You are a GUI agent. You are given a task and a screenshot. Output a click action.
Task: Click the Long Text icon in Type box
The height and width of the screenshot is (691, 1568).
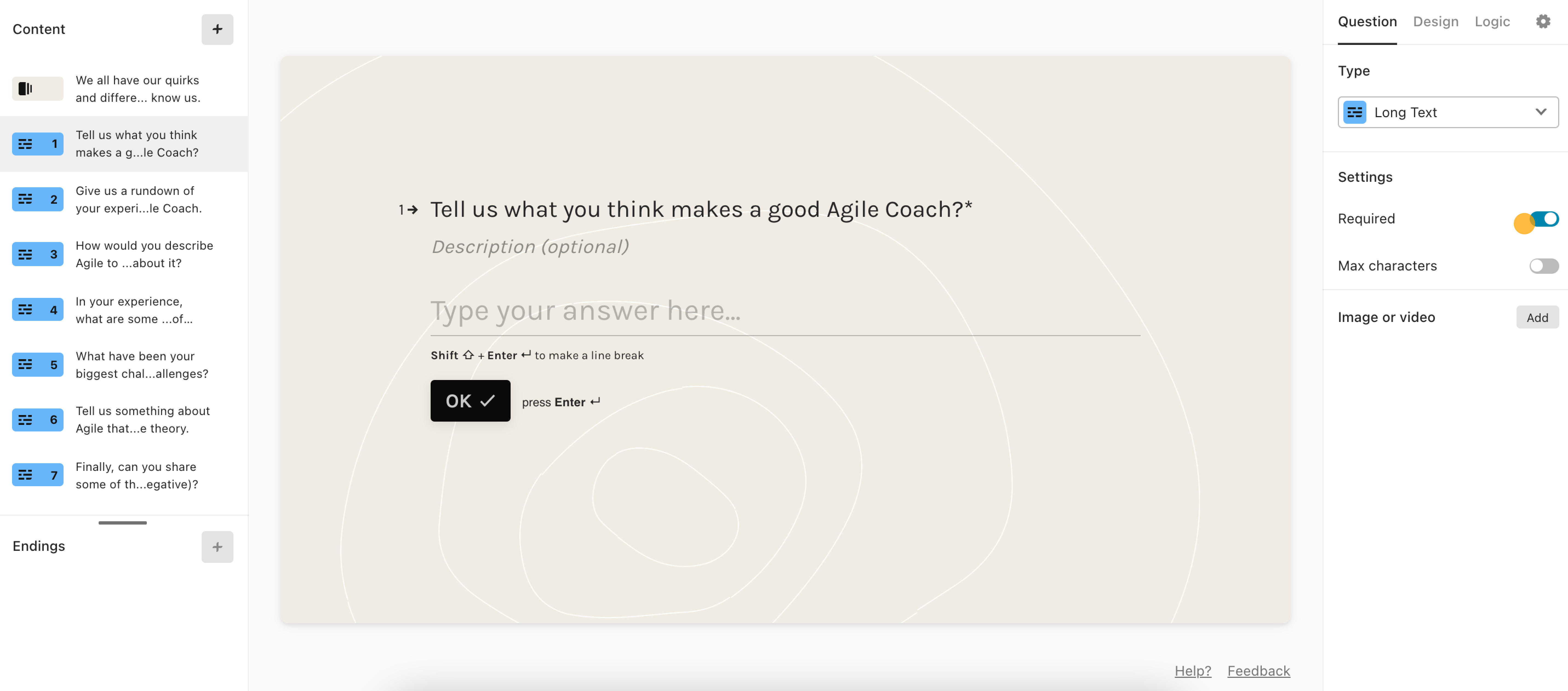click(1355, 113)
